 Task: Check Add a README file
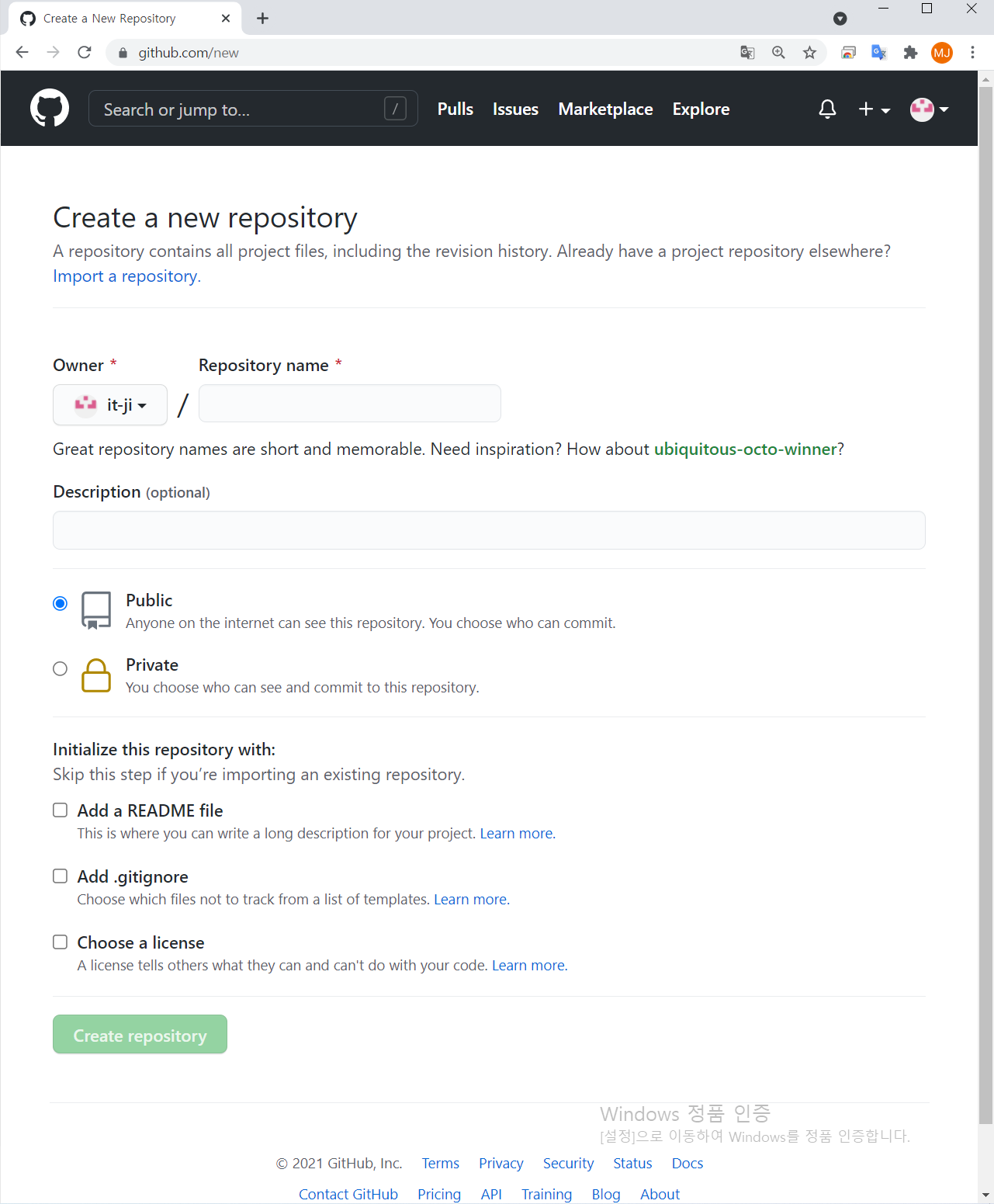tap(60, 810)
